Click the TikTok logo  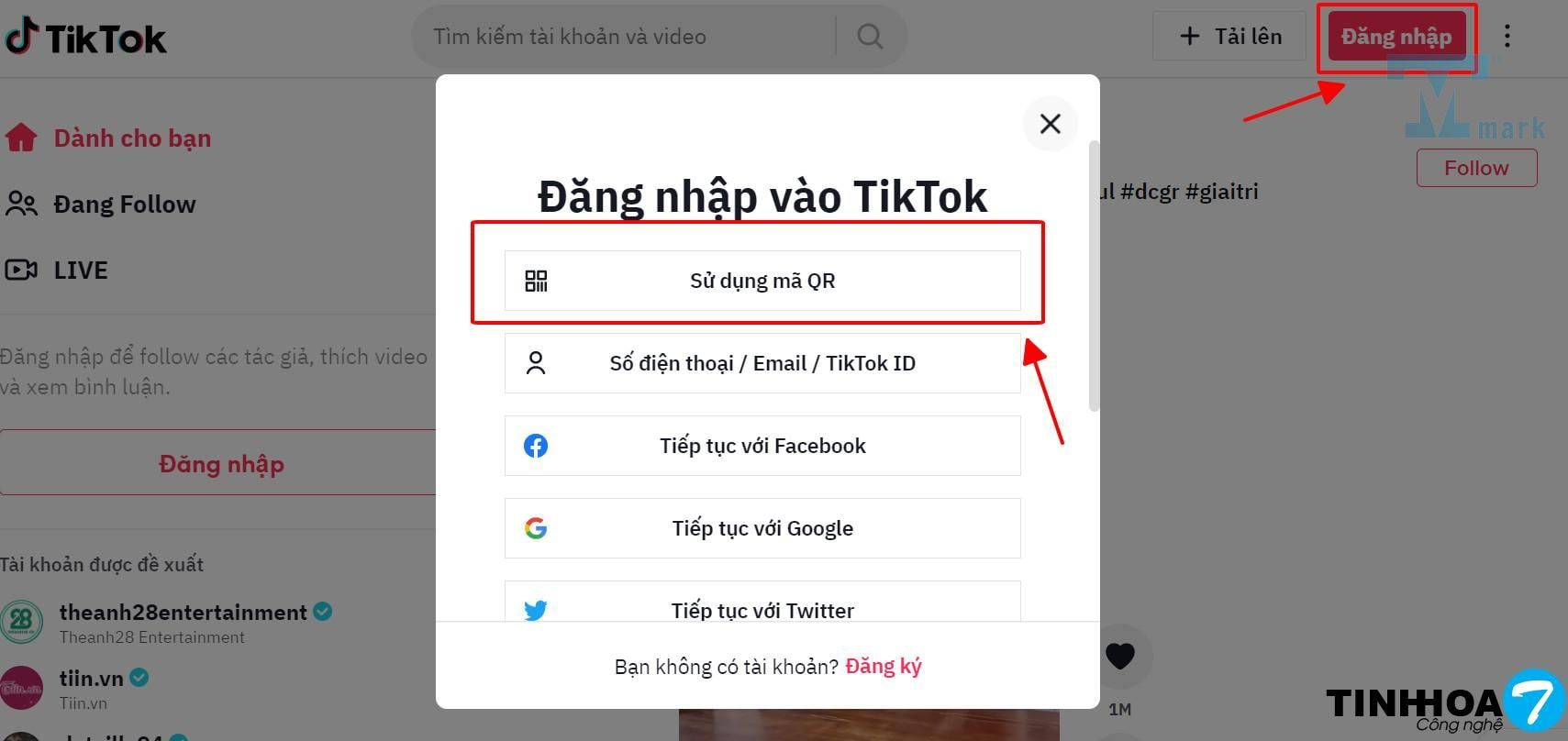85,37
